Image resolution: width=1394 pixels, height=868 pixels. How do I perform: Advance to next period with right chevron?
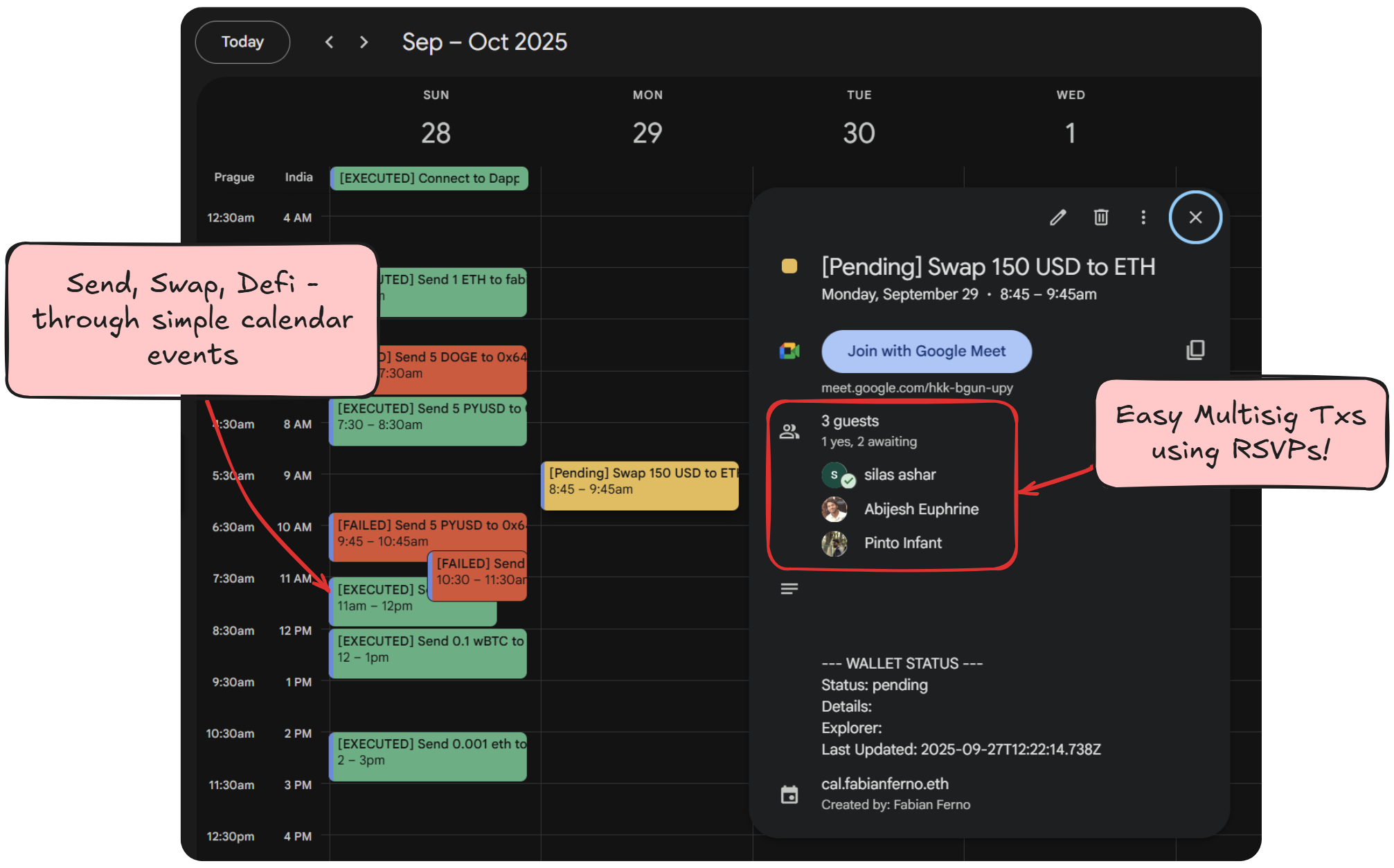[364, 42]
